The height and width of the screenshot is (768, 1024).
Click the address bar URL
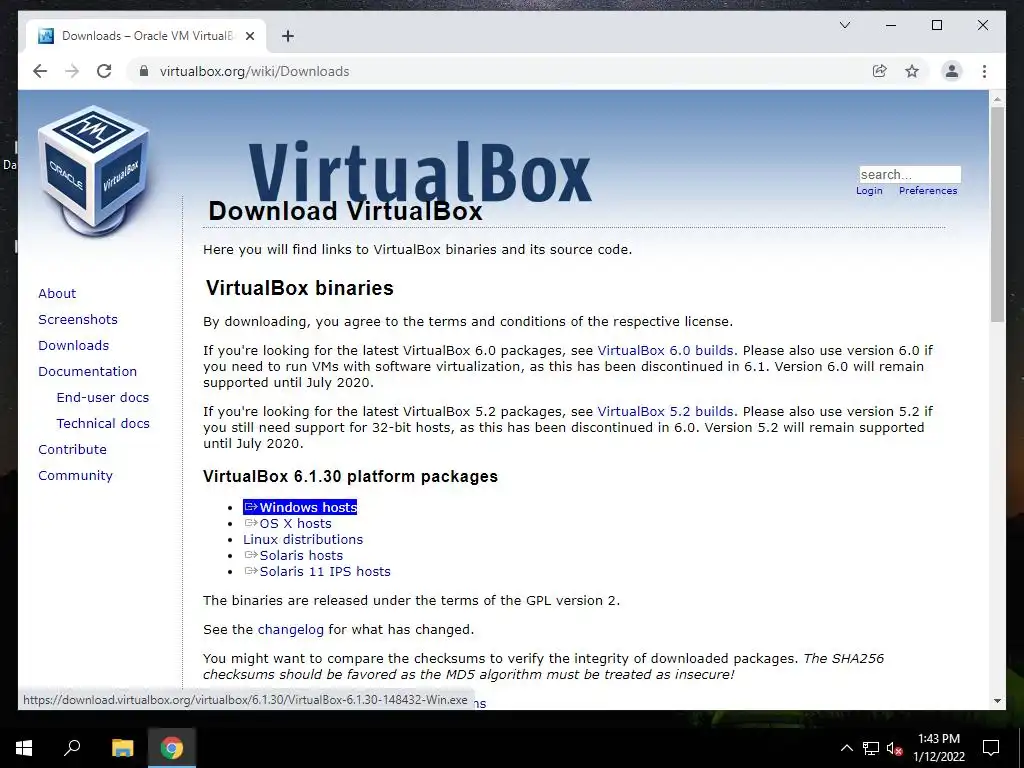pos(255,71)
